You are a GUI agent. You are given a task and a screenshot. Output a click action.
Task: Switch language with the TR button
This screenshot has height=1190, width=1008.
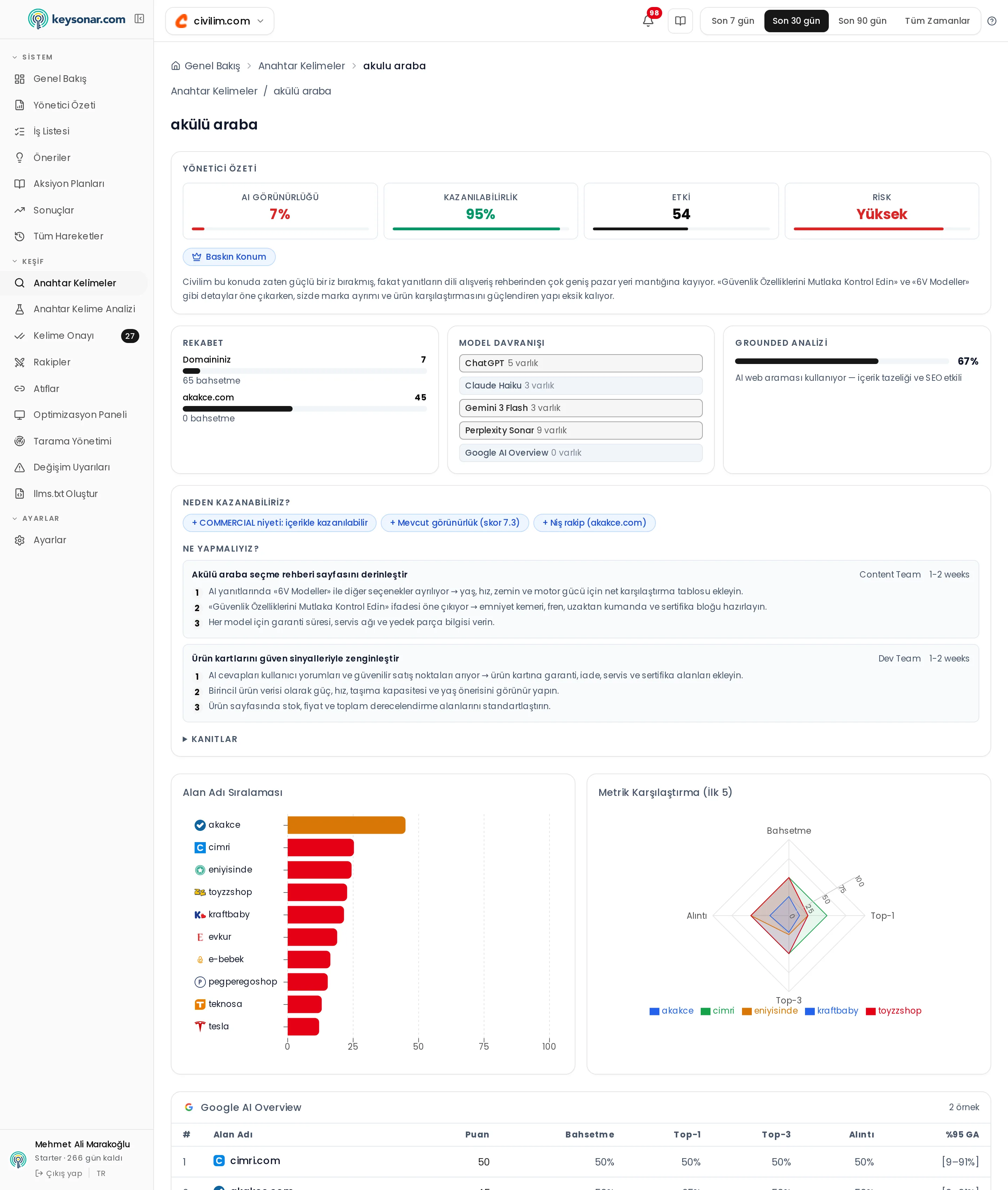(101, 1174)
